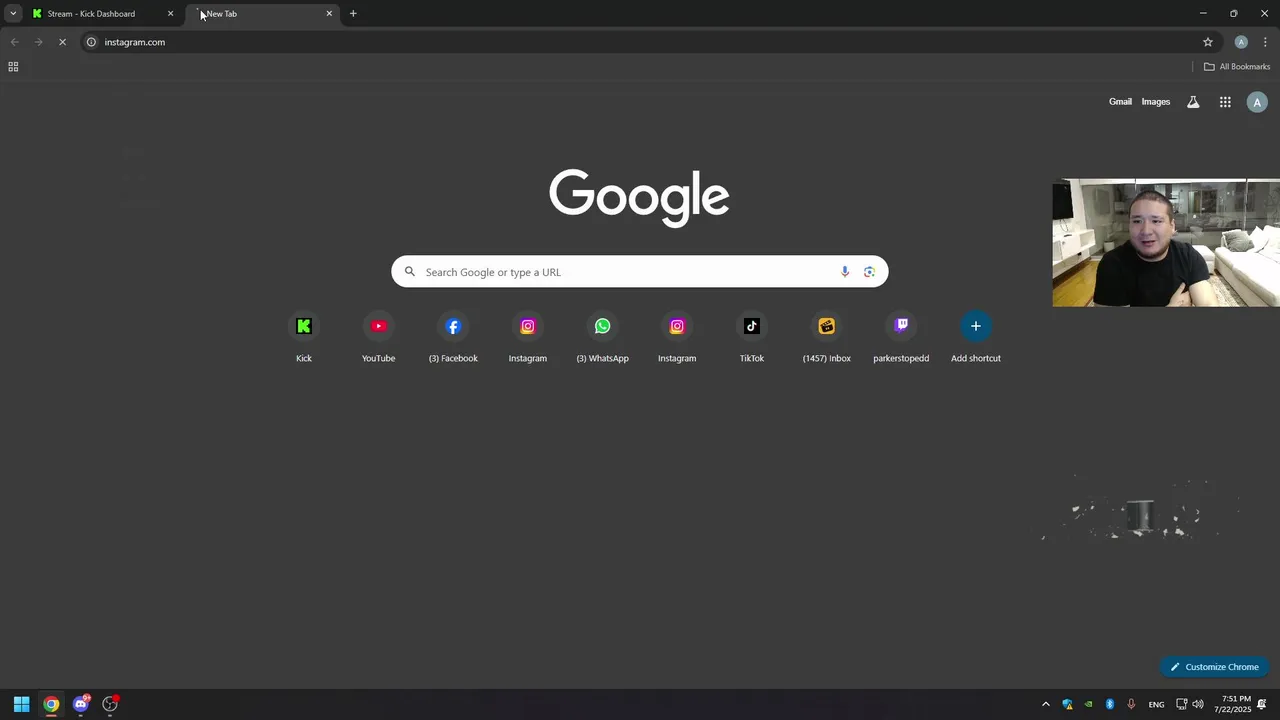
Task: Go back to the previous page
Action: click(14, 42)
